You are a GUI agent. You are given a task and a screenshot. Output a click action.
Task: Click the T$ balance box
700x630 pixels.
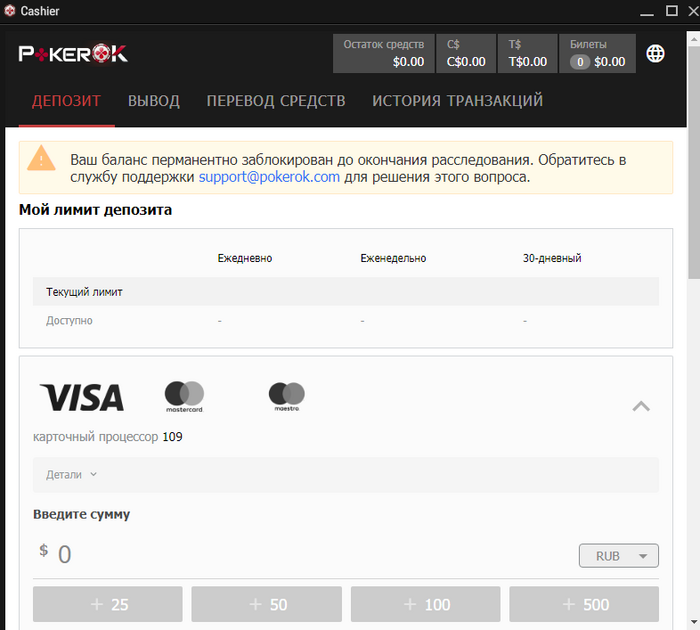click(x=528, y=54)
